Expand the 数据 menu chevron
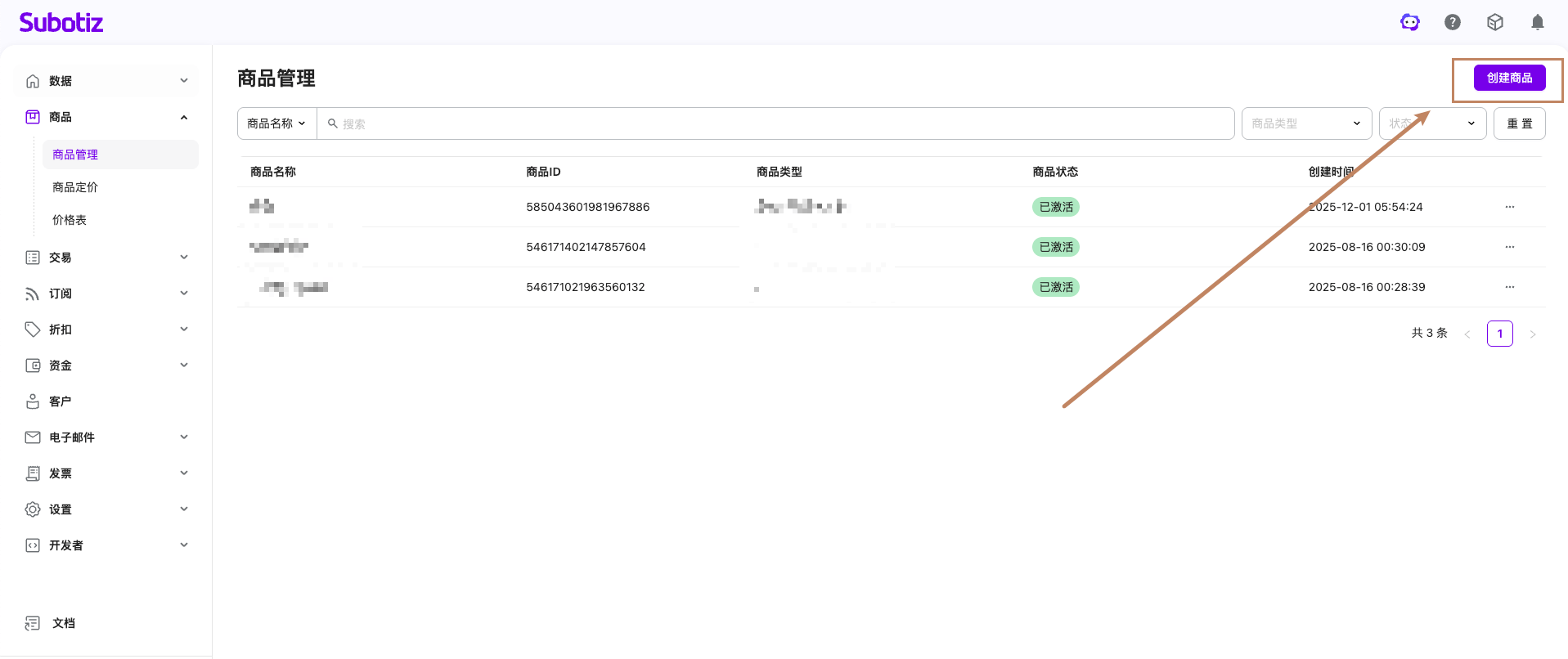Screen dimensions: 1568x659 click(x=184, y=81)
